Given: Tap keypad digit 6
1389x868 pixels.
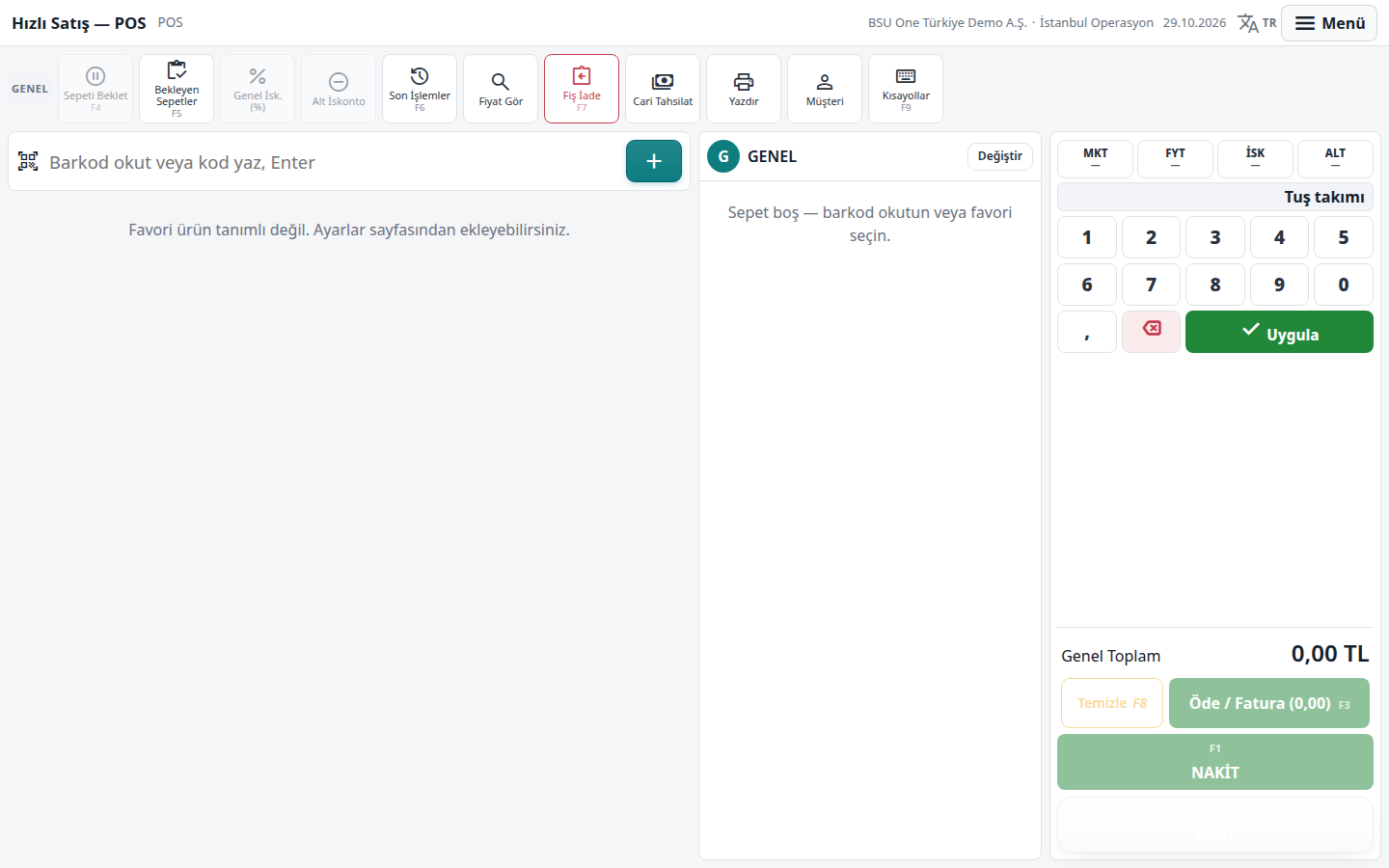Looking at the screenshot, I should (1087, 285).
